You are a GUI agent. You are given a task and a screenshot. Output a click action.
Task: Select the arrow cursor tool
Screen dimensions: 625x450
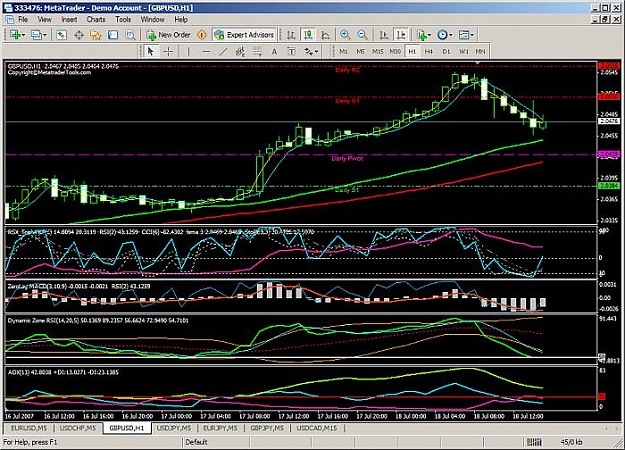150,51
